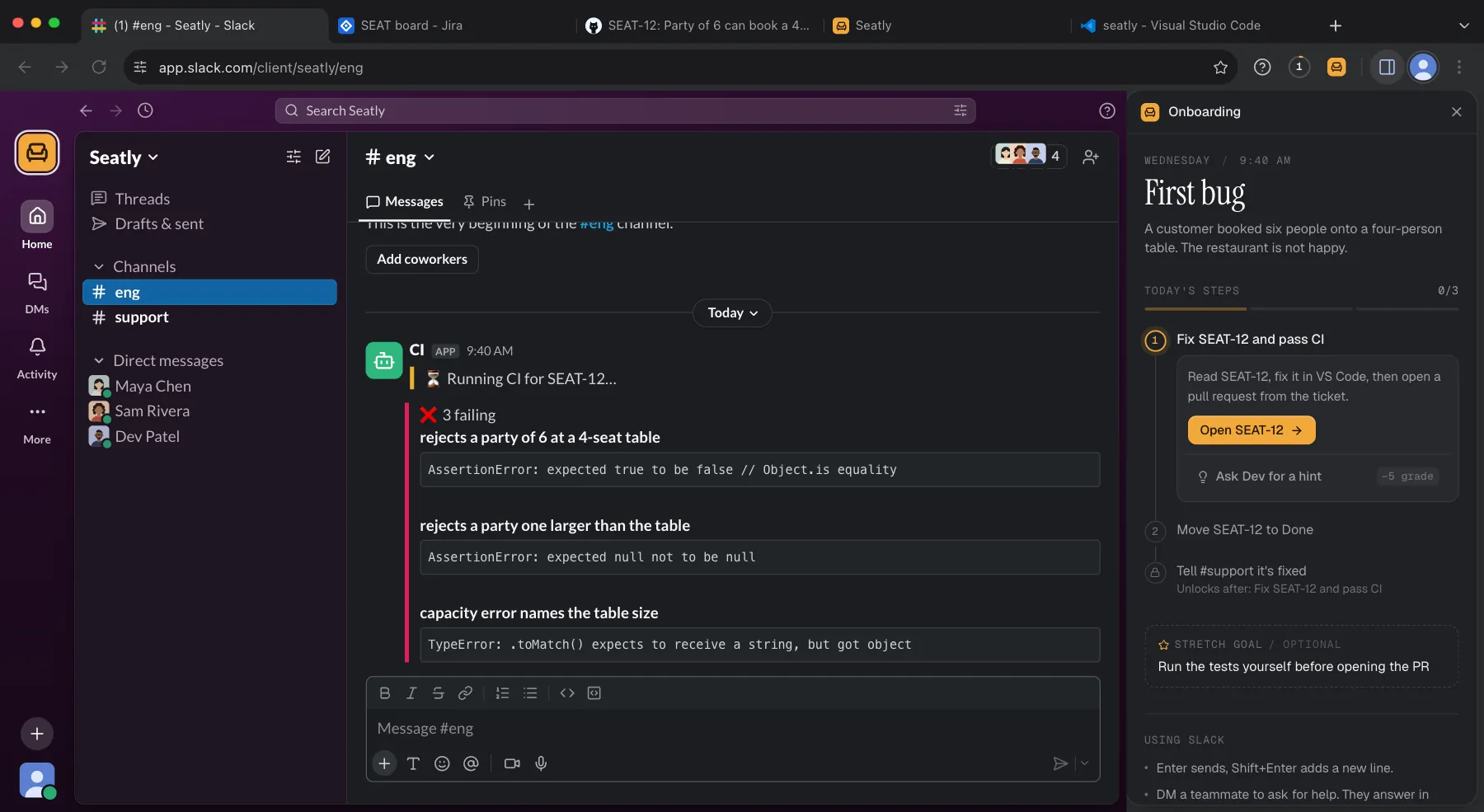Expand the Seatly workspace menu
This screenshot has height=812, width=1484.
[124, 157]
